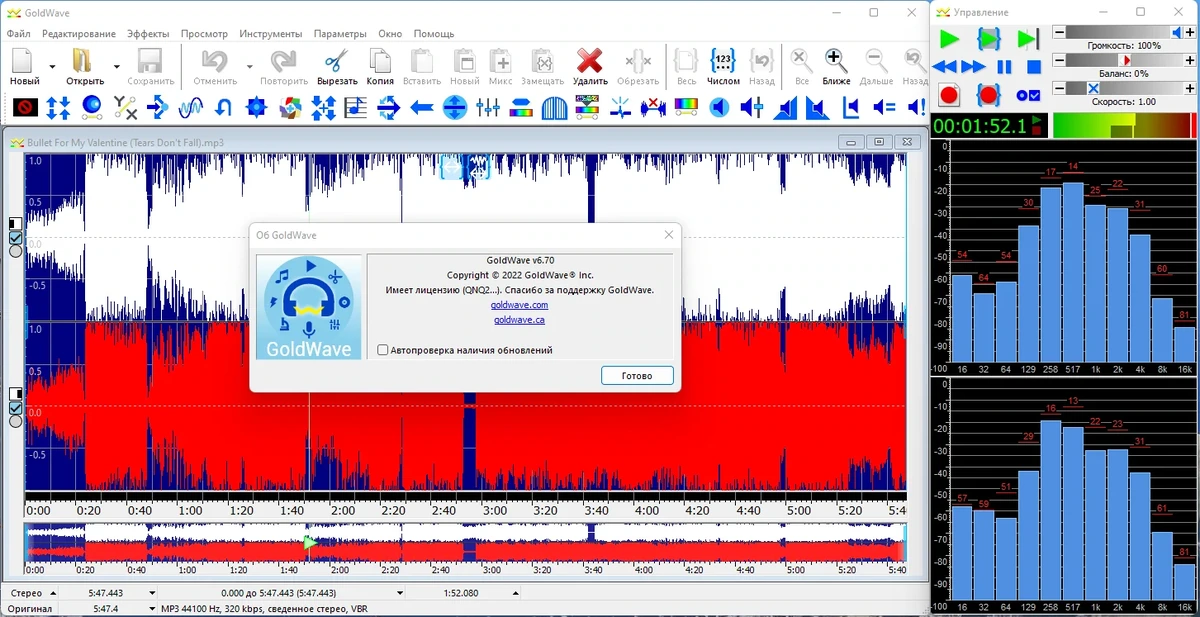Click the Вырезать (Cut) scissors icon
Viewport: 1200px width, 617px height.
[x=337, y=61]
